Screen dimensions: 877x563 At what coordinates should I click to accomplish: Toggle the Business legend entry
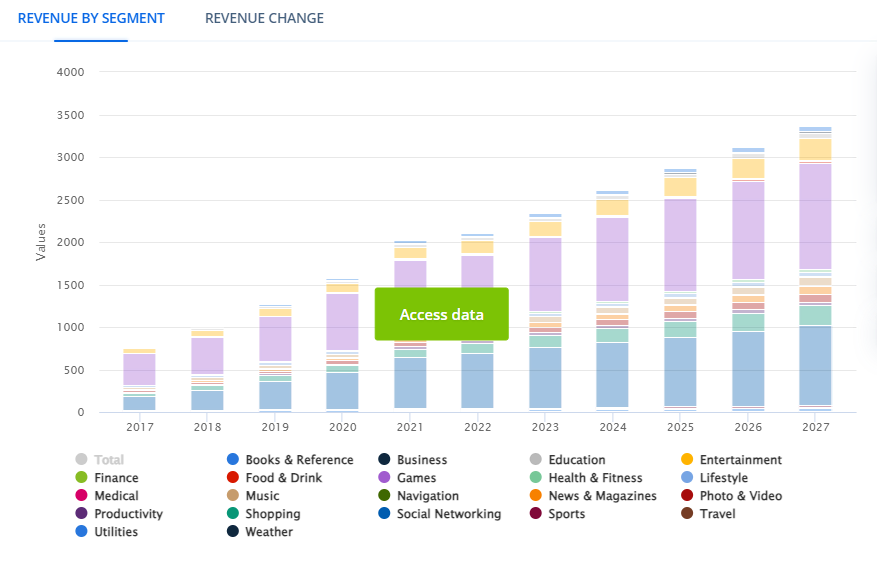click(413, 460)
